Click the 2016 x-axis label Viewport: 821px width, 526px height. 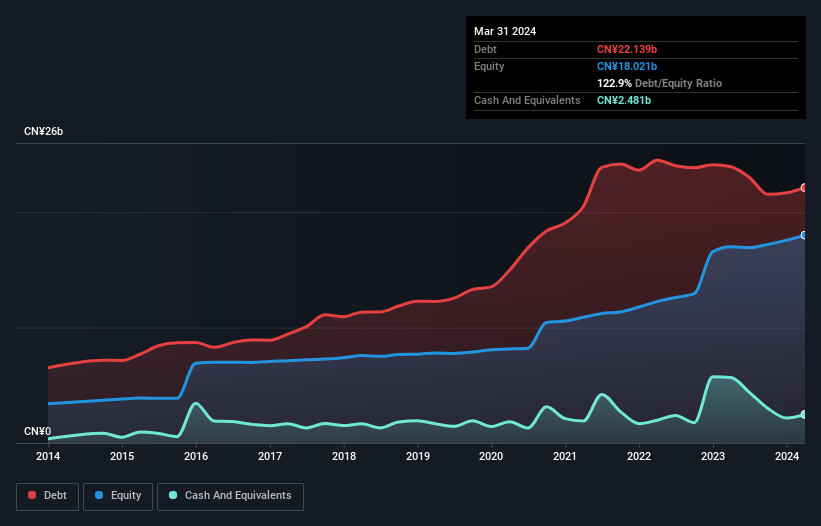(x=196, y=456)
